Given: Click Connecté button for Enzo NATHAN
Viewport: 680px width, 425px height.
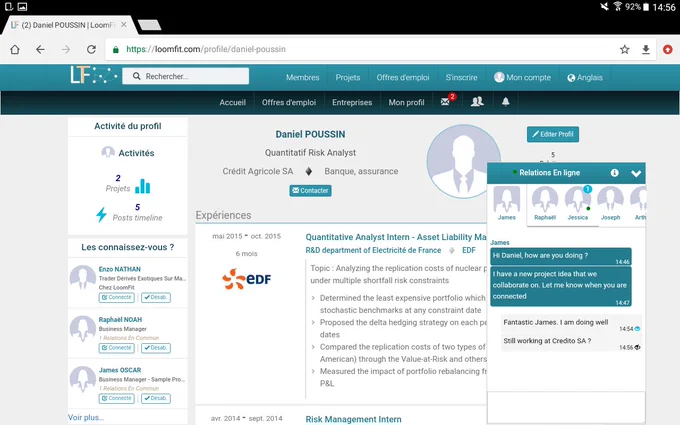Looking at the screenshot, I should 117,298.
